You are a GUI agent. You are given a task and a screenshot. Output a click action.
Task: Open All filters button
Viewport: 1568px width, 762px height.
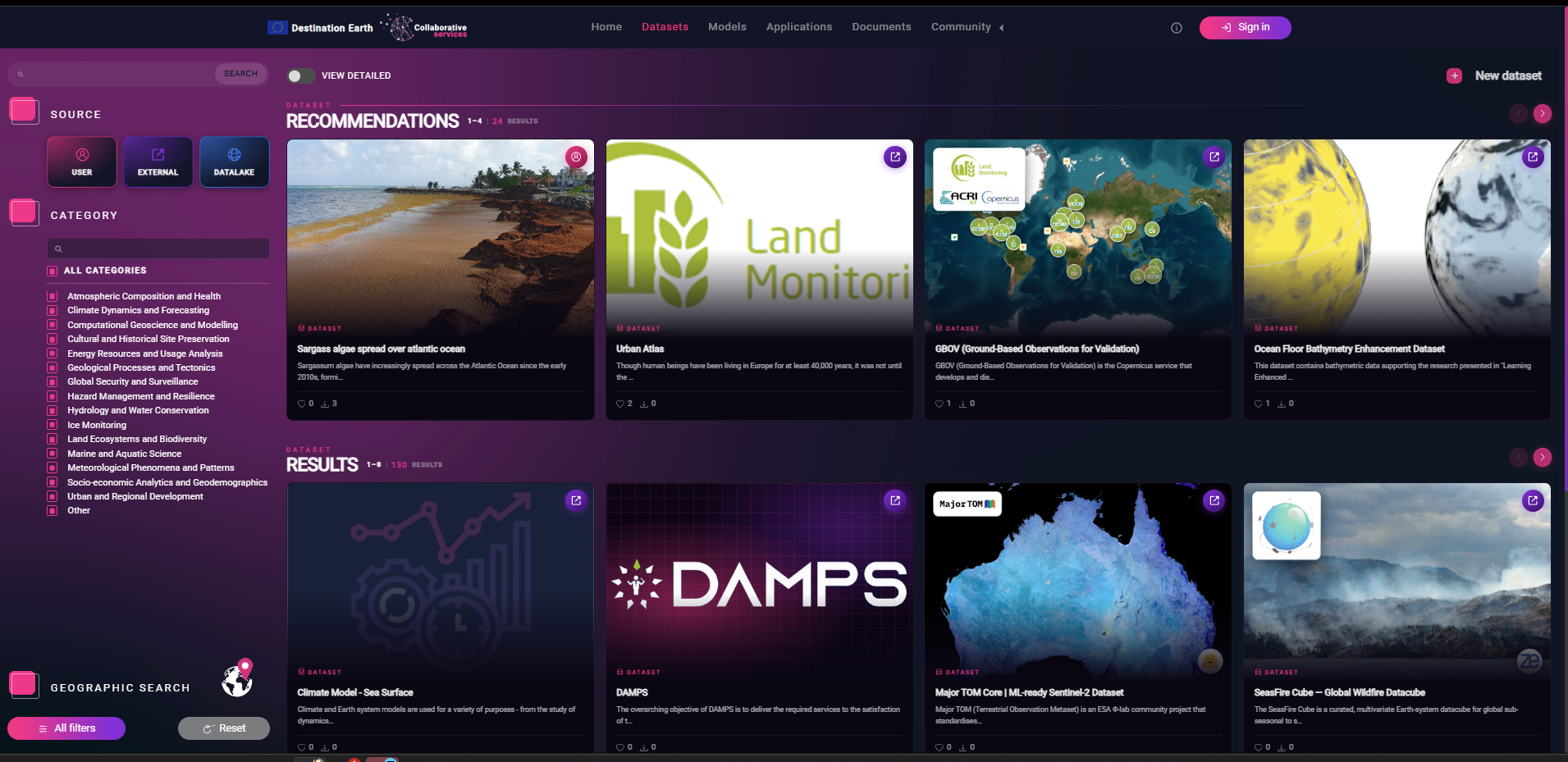pyautogui.click(x=66, y=728)
